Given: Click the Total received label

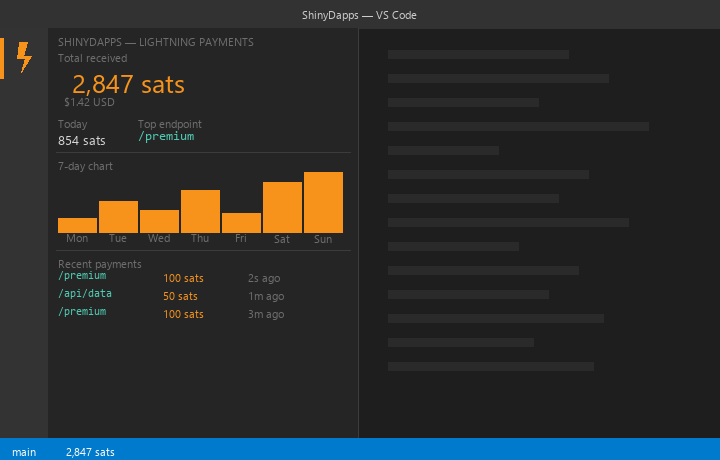Looking at the screenshot, I should coord(92,58).
